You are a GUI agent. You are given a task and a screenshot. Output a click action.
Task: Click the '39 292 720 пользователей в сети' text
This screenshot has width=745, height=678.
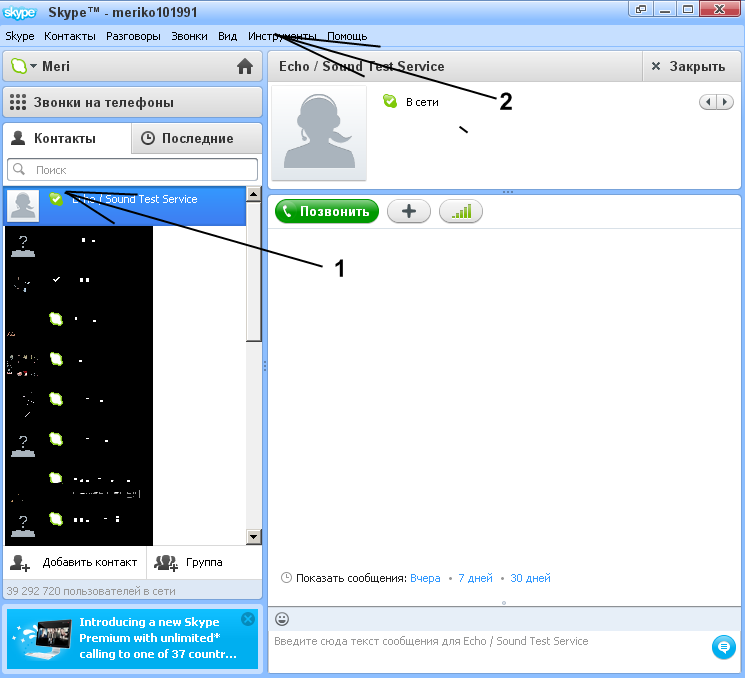91,591
